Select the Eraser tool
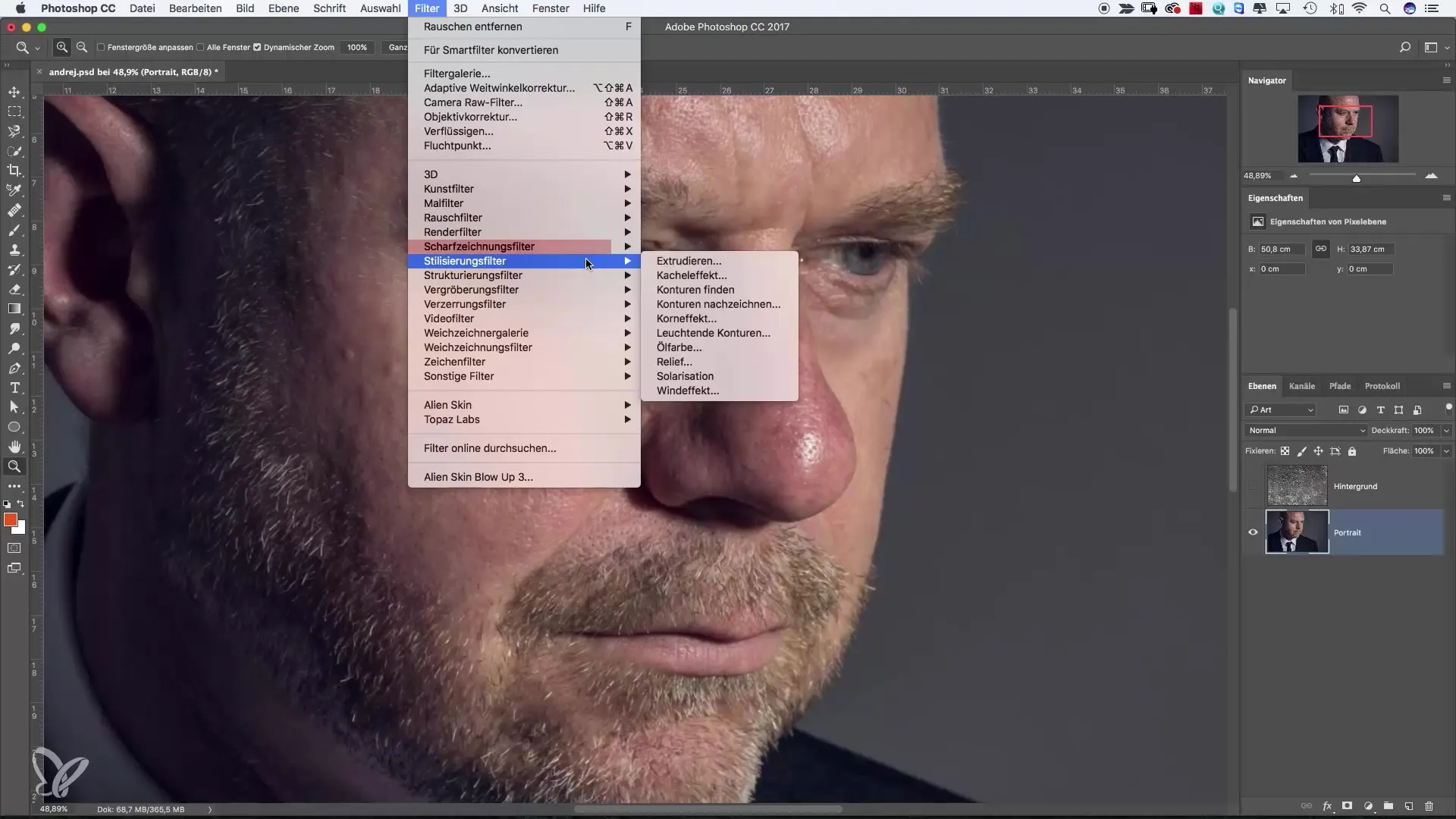 click(14, 289)
